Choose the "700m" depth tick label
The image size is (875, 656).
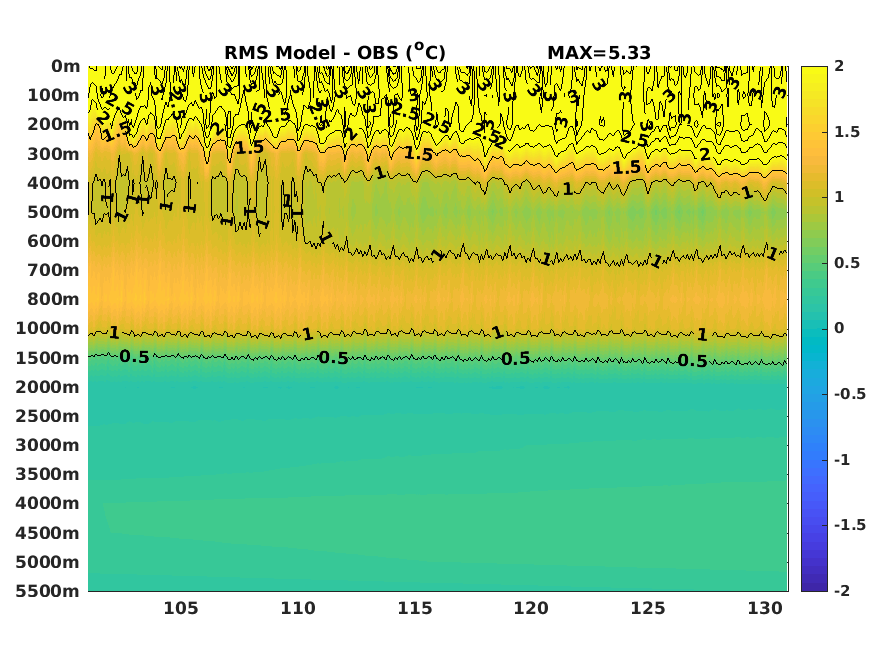point(54,270)
